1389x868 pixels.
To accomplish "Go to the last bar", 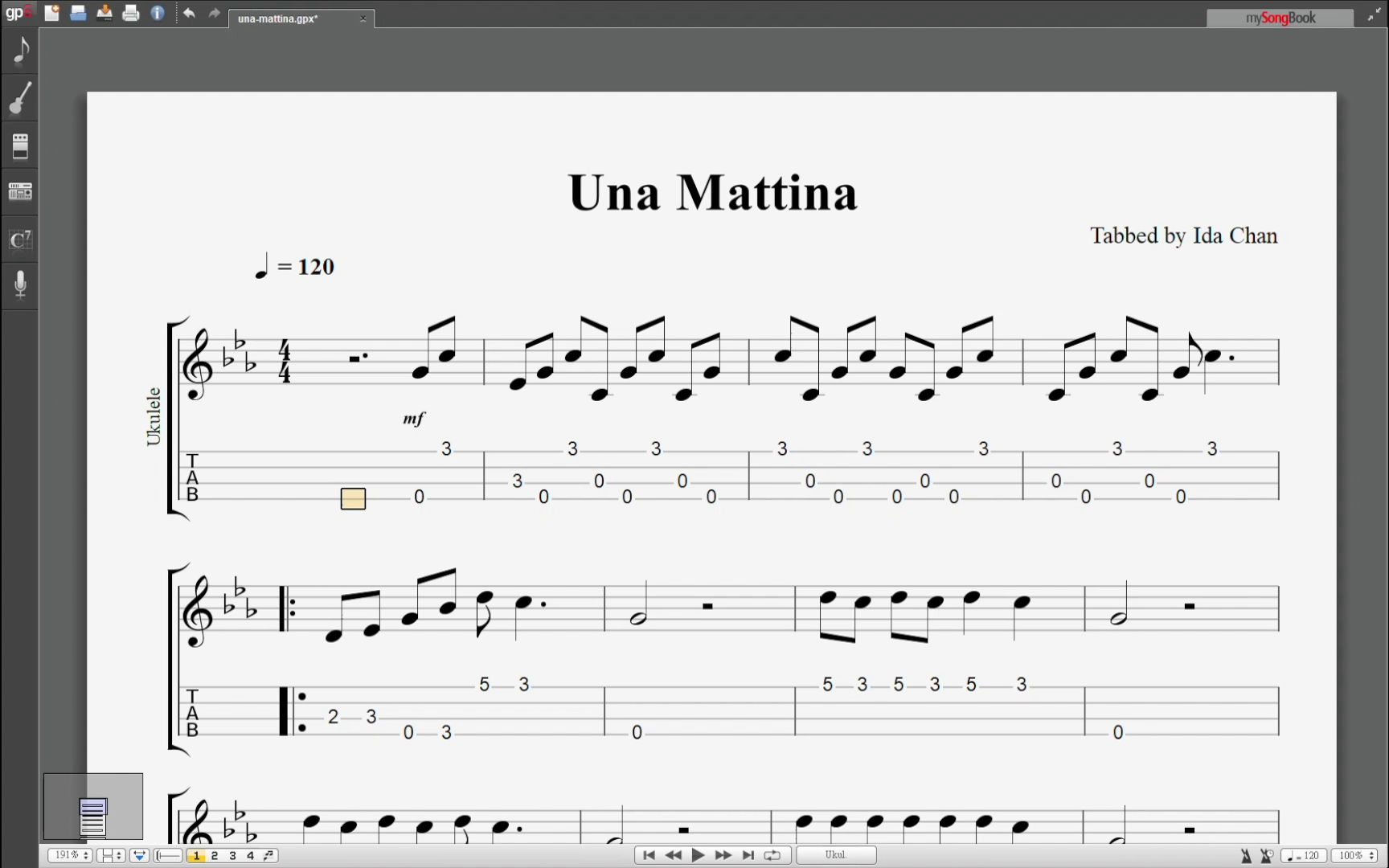I will coord(748,855).
